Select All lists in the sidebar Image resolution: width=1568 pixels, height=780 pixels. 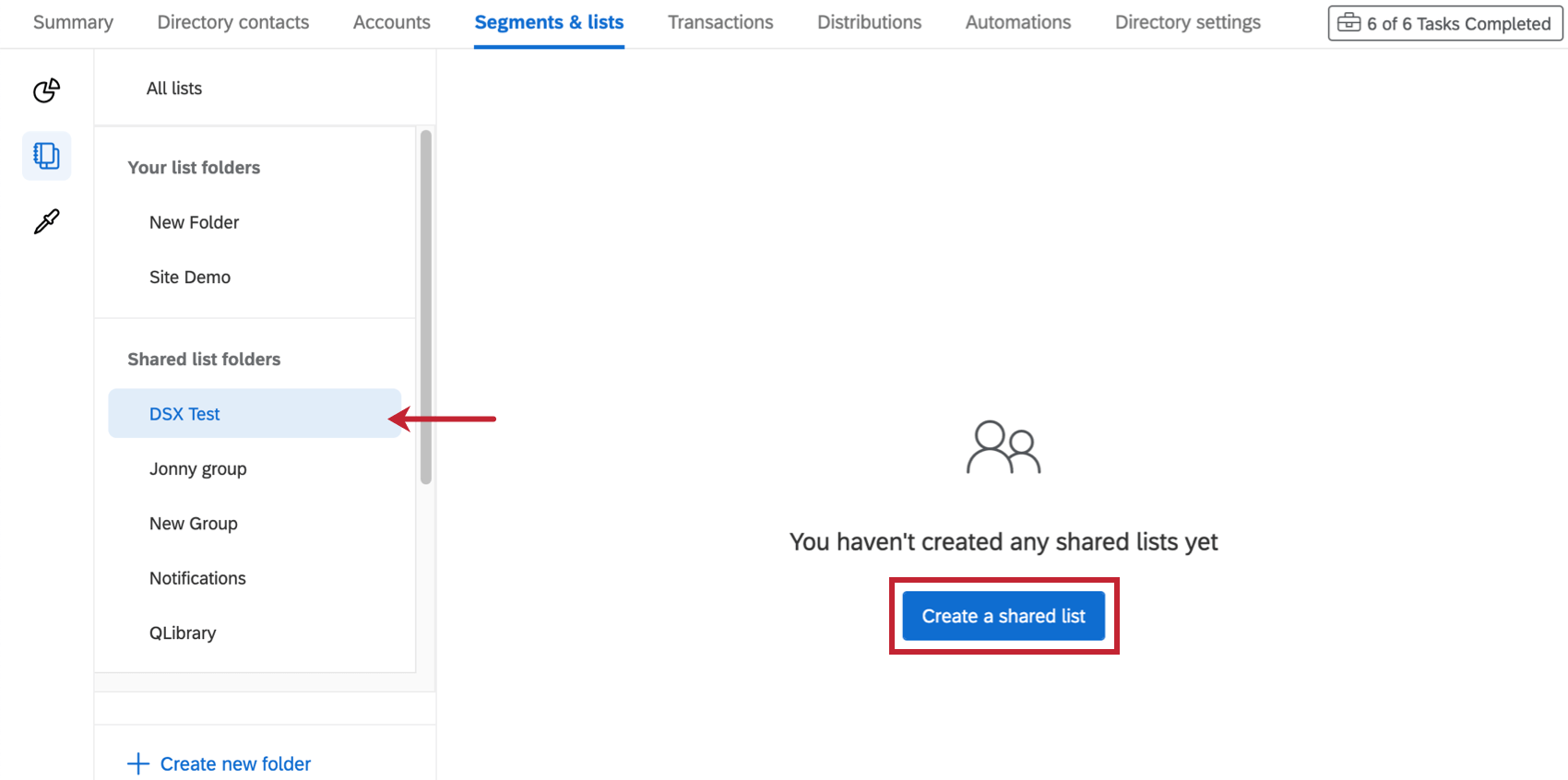point(174,89)
